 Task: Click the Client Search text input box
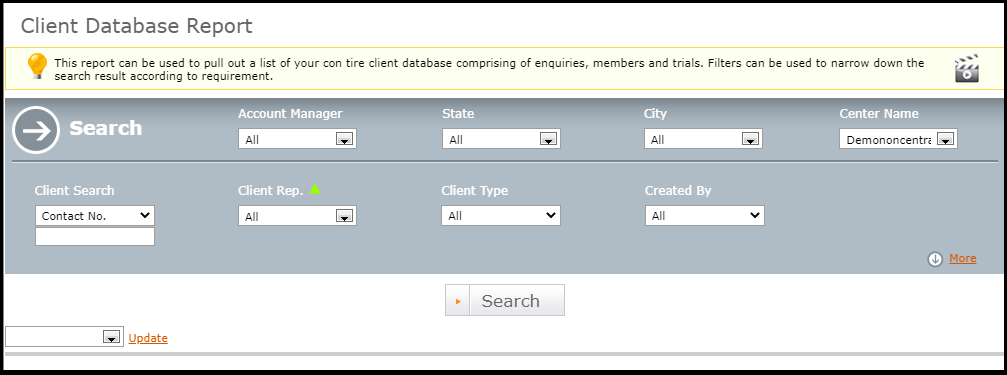pyautogui.click(x=95, y=237)
